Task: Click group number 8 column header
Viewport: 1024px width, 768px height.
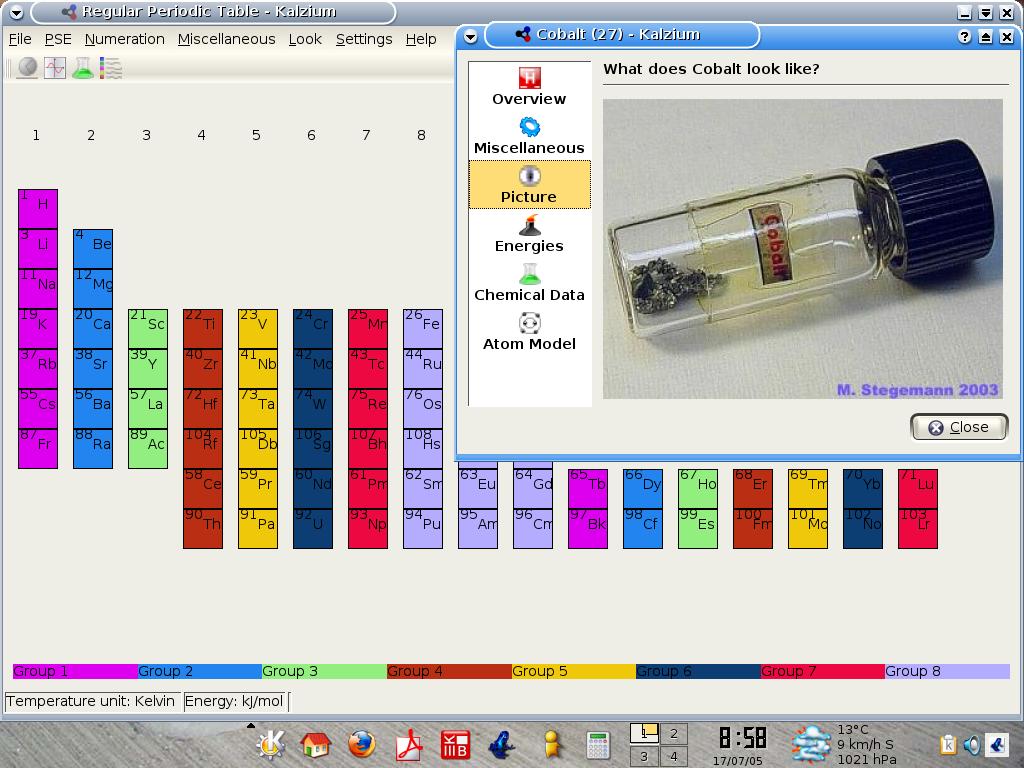Action: (x=421, y=135)
